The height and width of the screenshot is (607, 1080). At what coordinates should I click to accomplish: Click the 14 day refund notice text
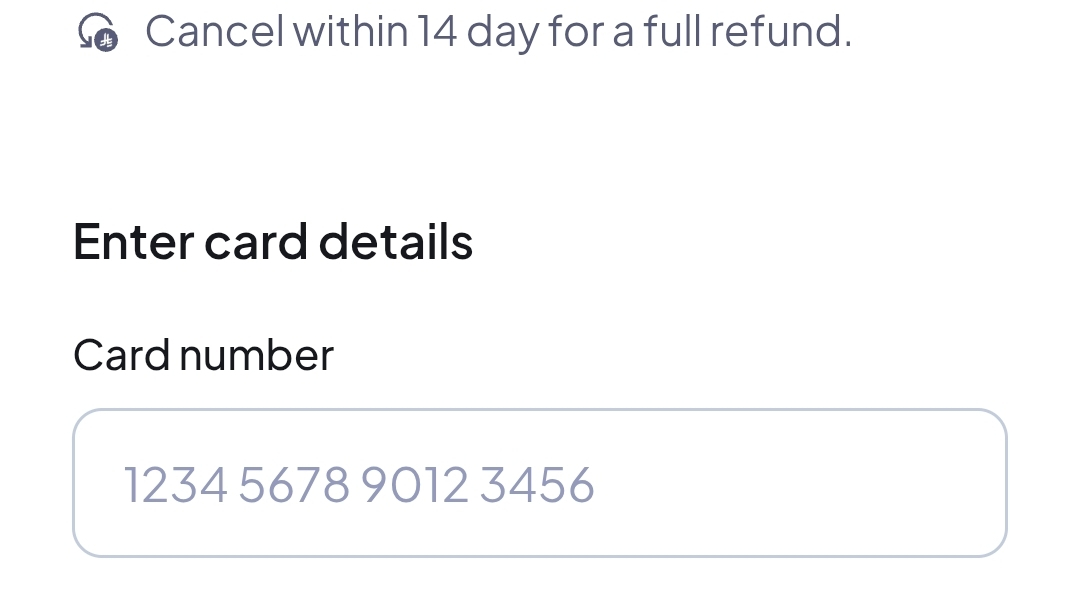pos(498,31)
